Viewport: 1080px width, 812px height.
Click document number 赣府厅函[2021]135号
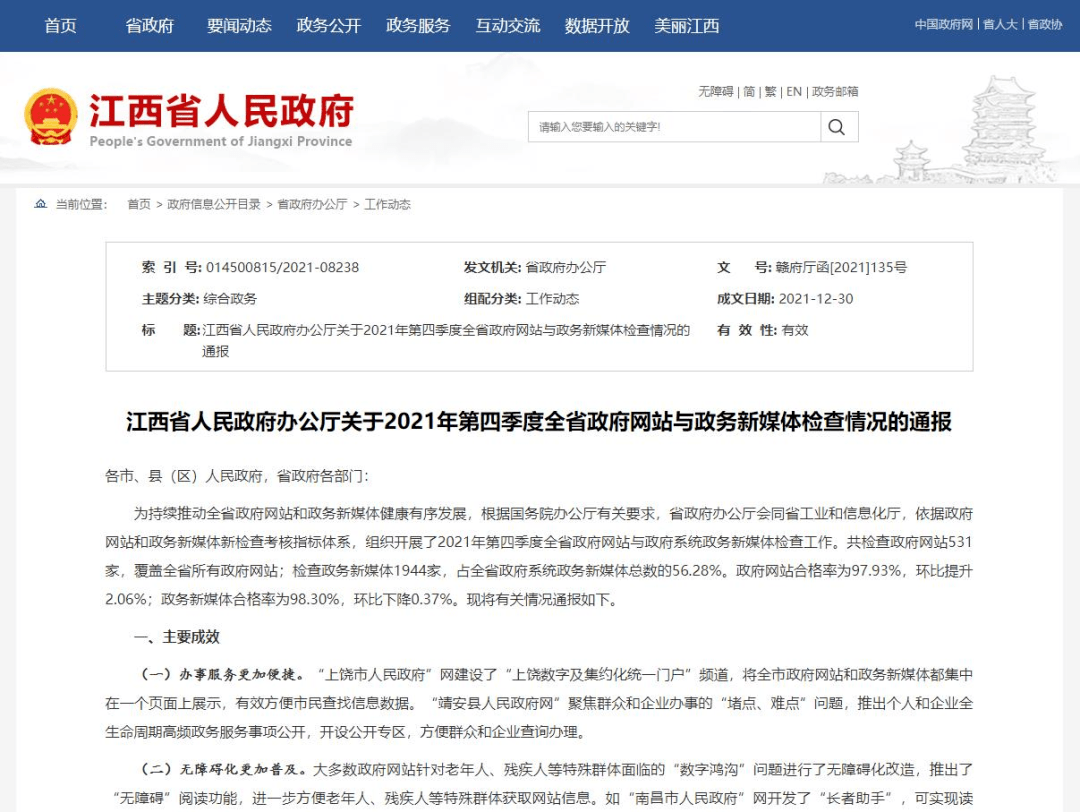pos(841,267)
